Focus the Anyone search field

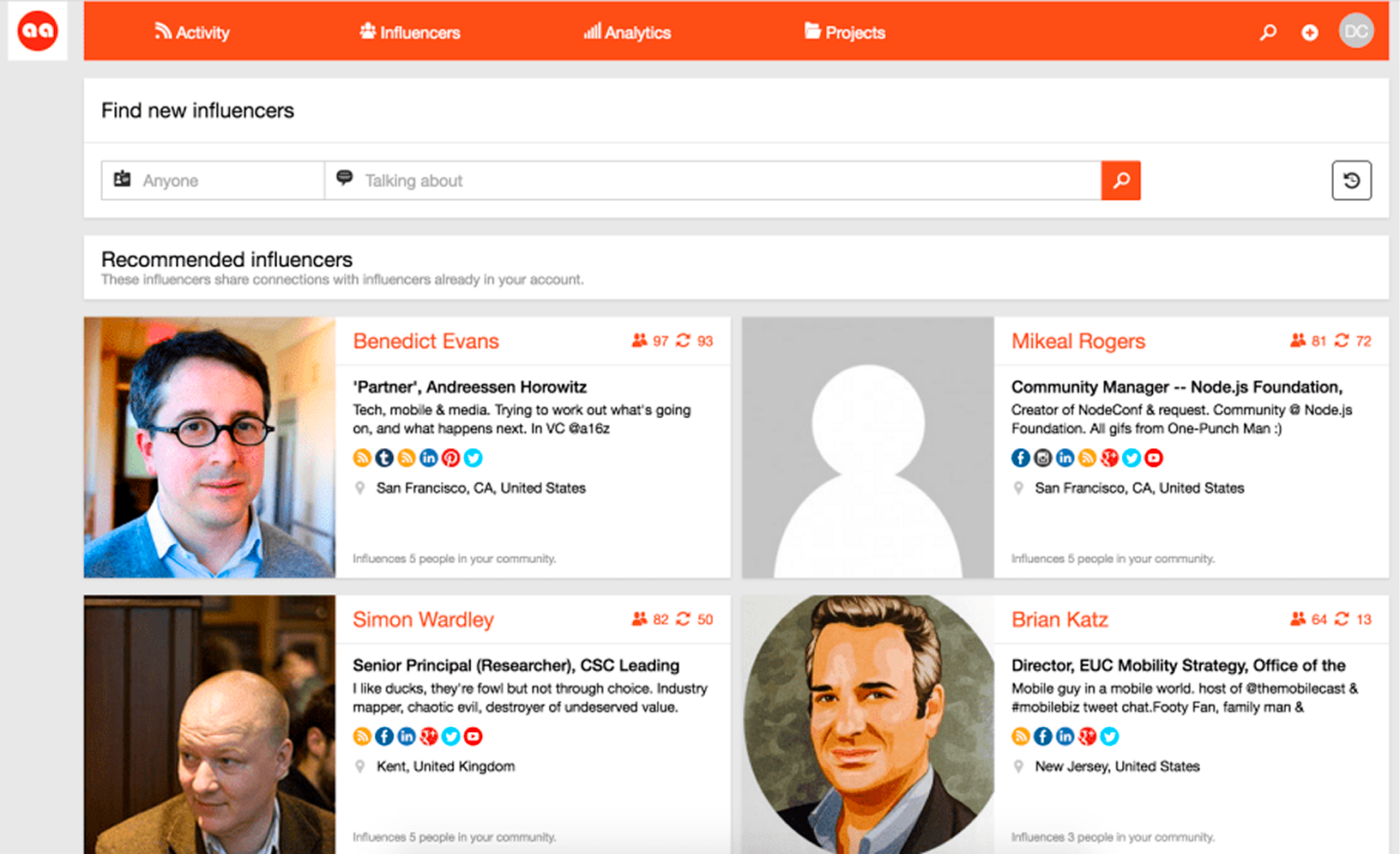213,180
